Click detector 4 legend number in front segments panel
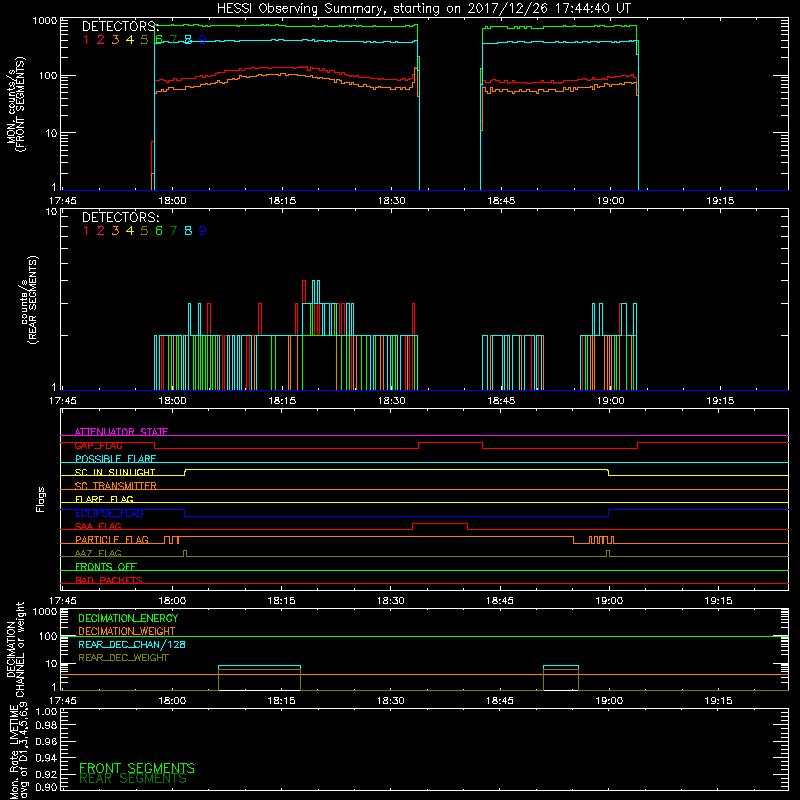The height and width of the screenshot is (800, 800). (x=130, y=40)
